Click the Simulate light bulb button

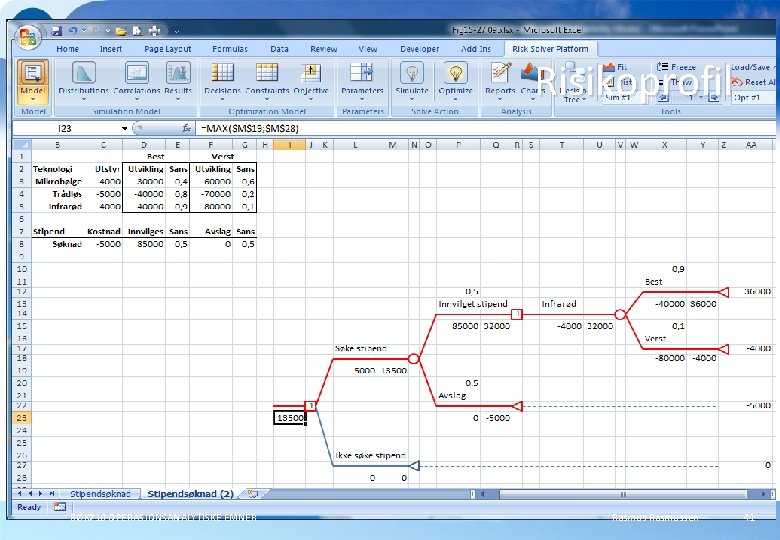pyautogui.click(x=412, y=80)
